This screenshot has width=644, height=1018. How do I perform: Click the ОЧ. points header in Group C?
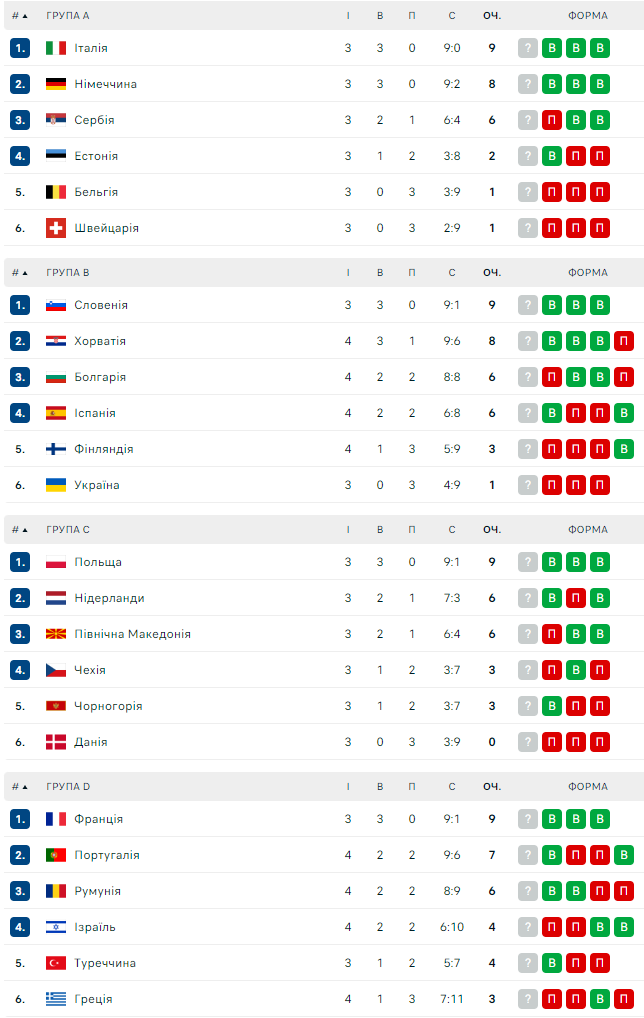coord(492,530)
